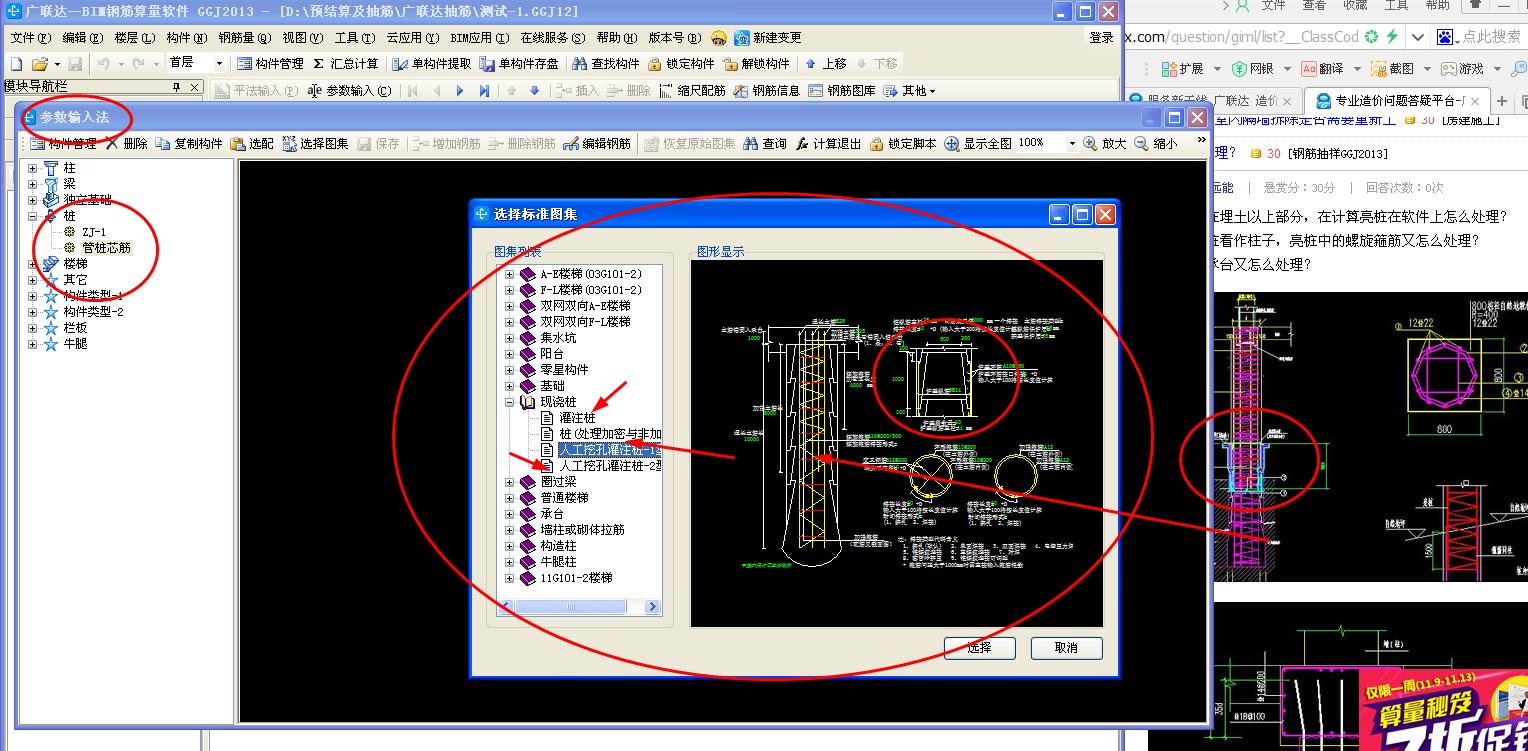
Task: Expand A-E楼梯 (03G101-2) in atlas list
Action: (x=510, y=274)
